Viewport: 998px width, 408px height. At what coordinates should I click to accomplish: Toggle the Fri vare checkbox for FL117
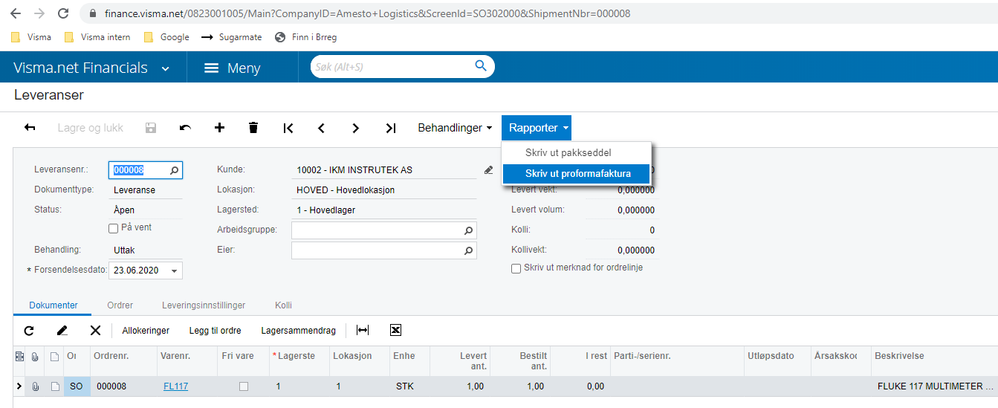243,386
